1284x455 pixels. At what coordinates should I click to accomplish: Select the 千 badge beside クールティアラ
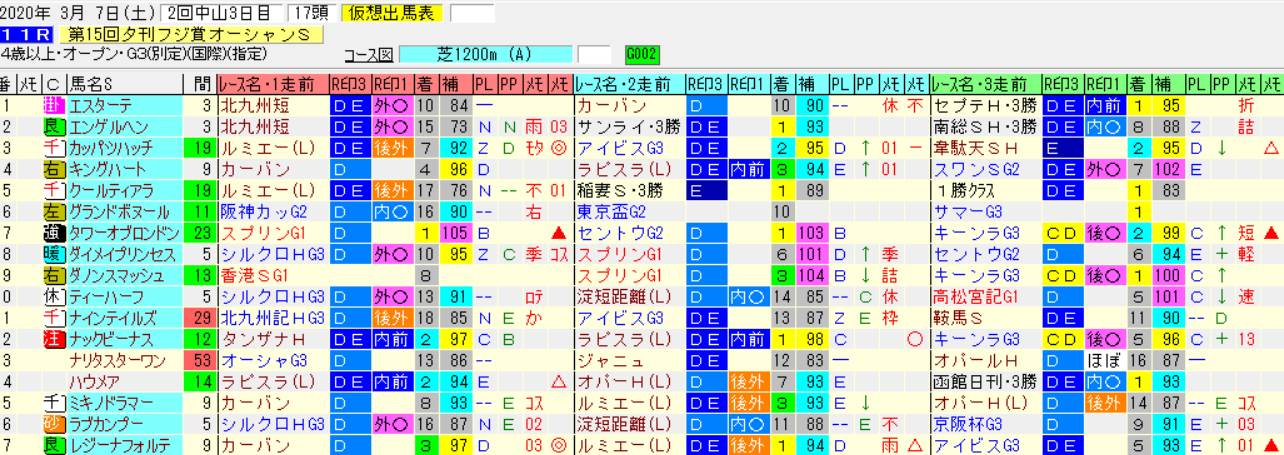click(x=53, y=190)
